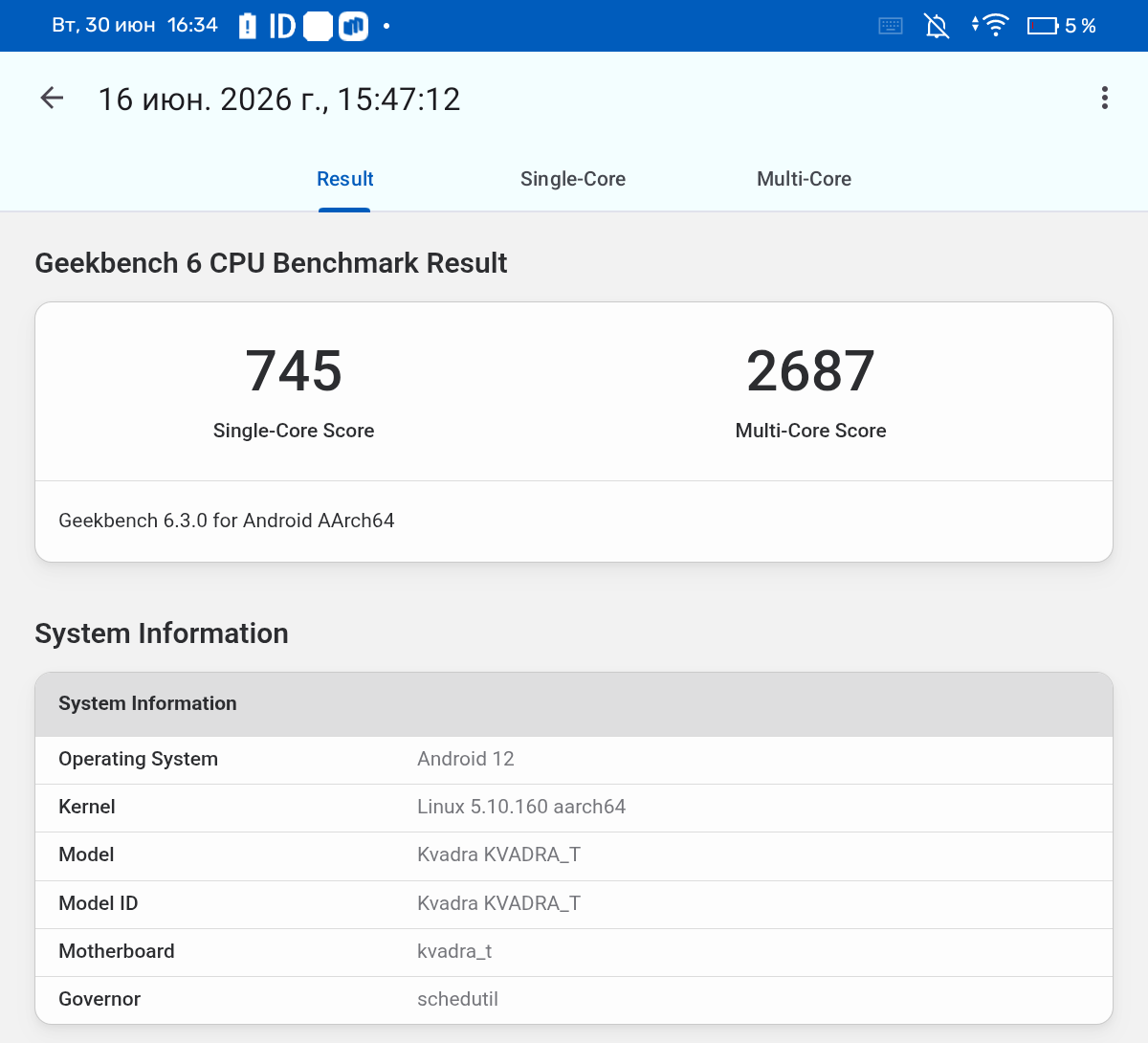The image size is (1148, 1043).
Task: Tap the battery alert notification icon
Action: (x=247, y=26)
